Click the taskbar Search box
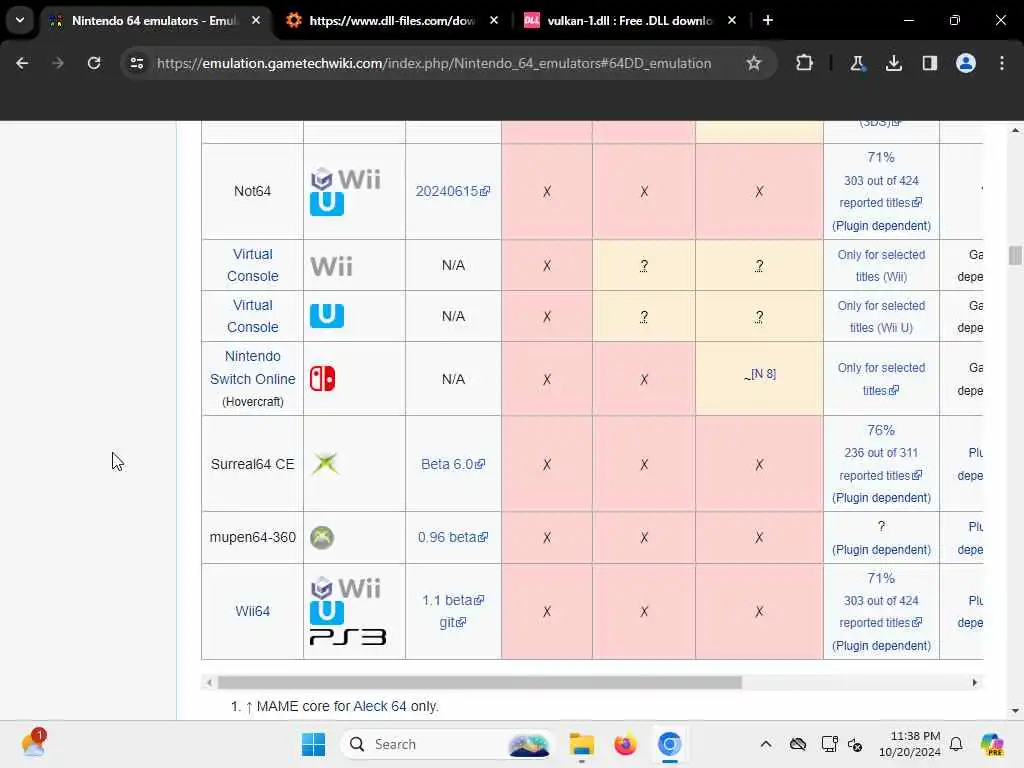 [x=447, y=744]
